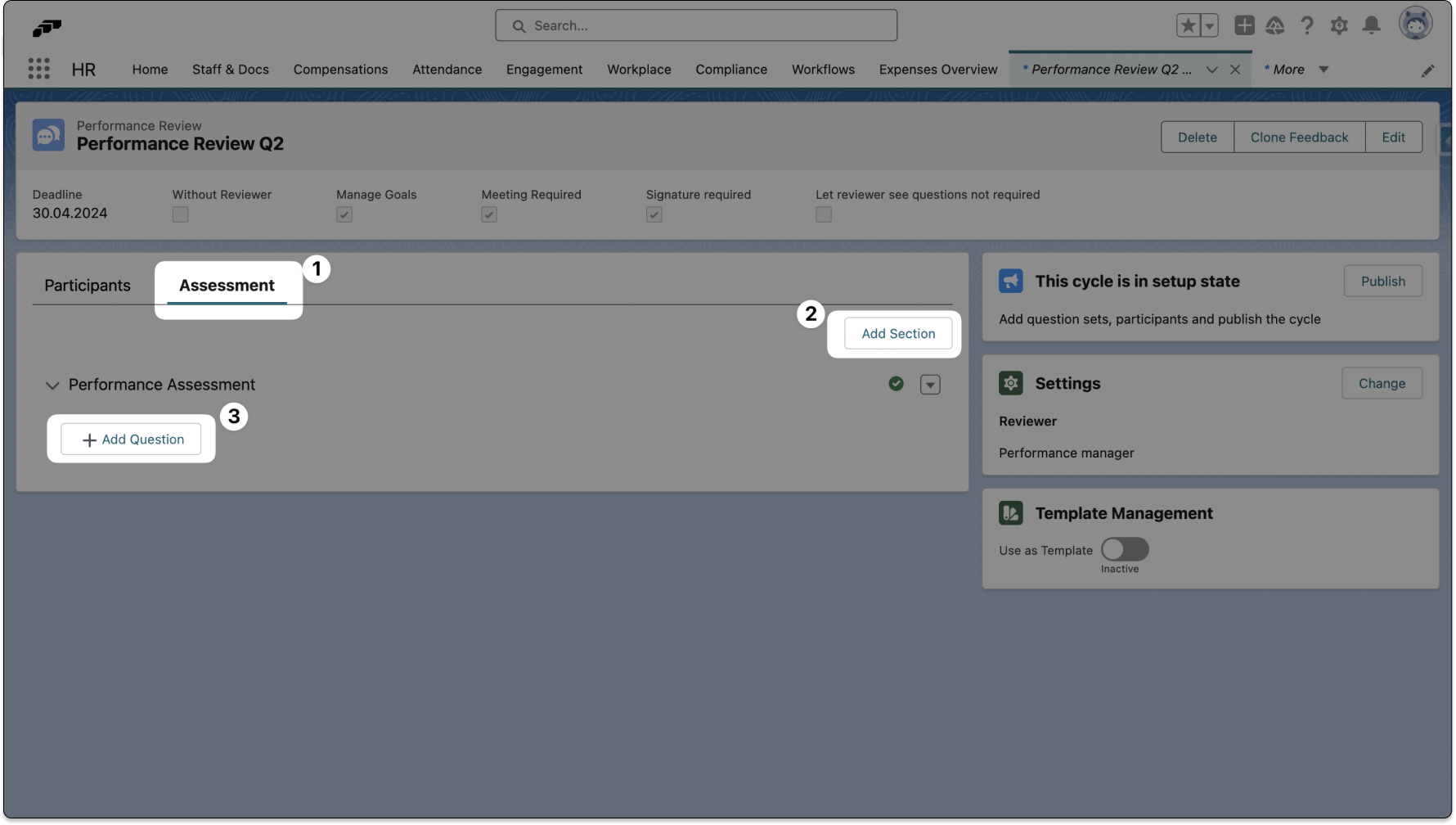Close the Performance Review Q2 tab
Image resolution: width=1456 pixels, height=825 pixels.
[1235, 70]
